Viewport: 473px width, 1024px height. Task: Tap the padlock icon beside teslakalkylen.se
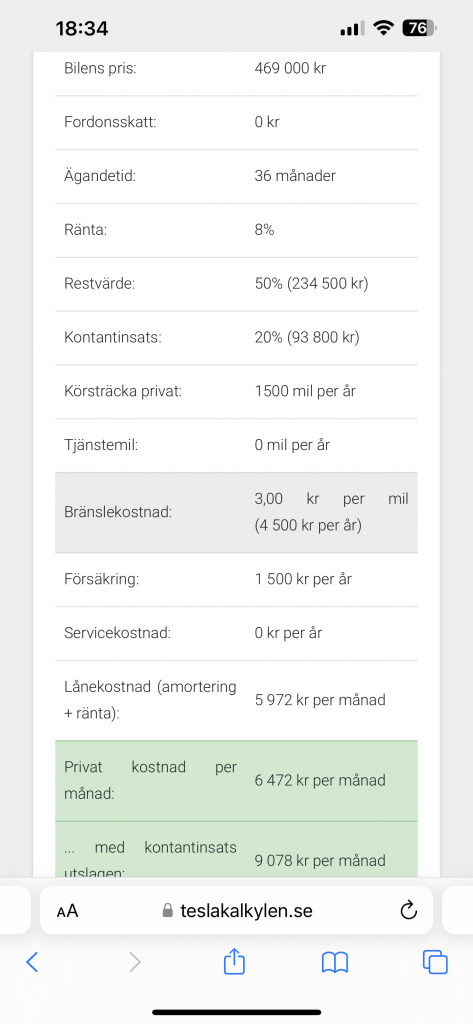tap(168, 910)
